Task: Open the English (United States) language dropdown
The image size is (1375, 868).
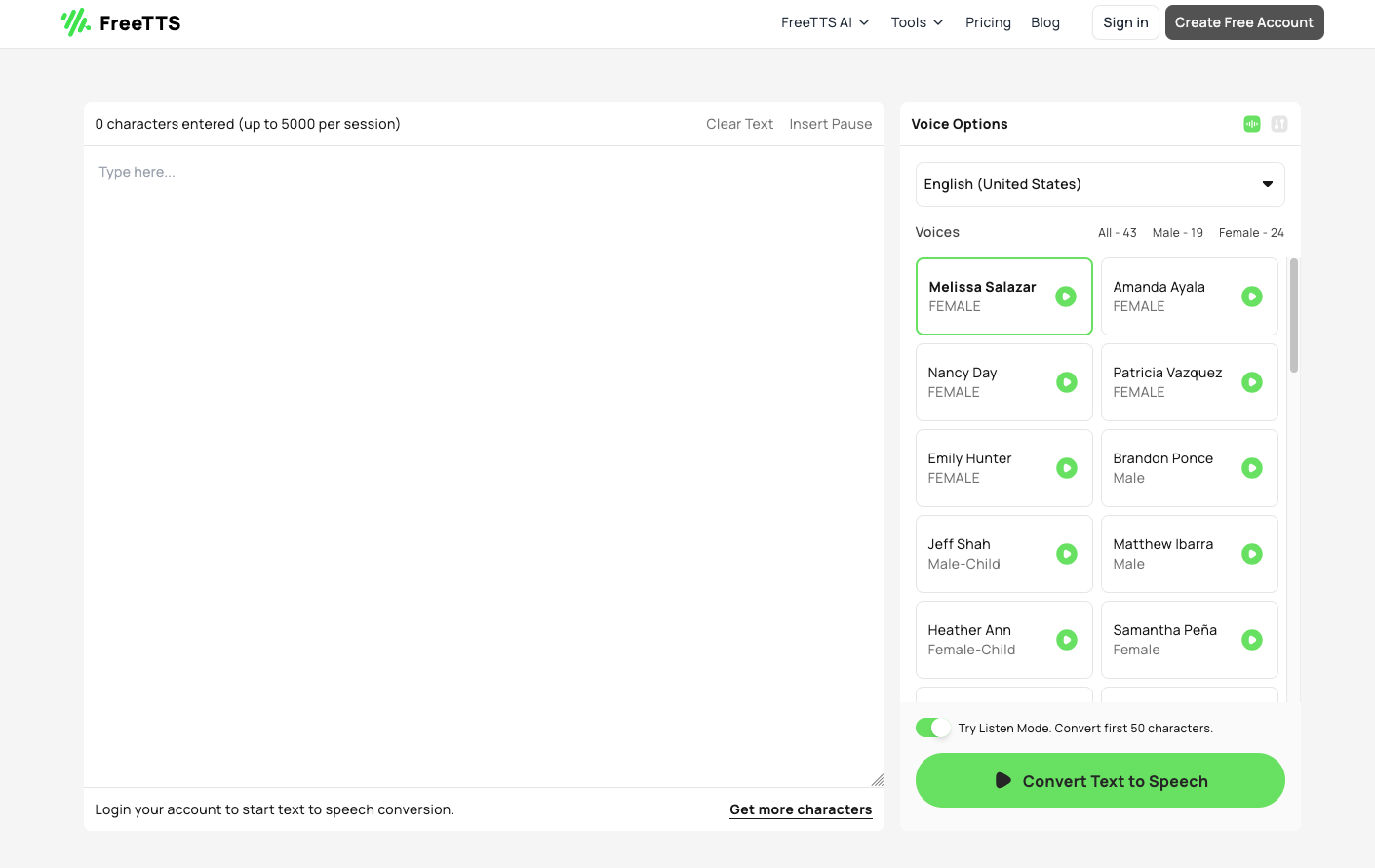Action: coord(1099,184)
